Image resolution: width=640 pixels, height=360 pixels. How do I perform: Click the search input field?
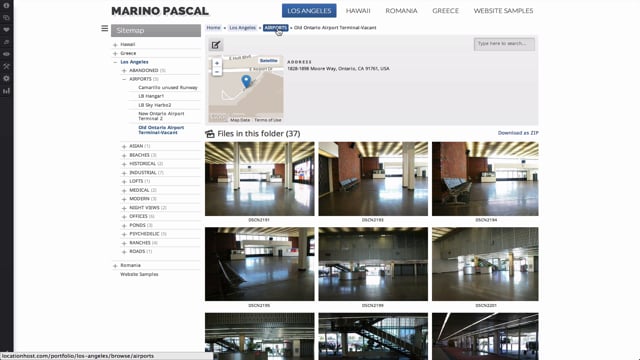pyautogui.click(x=504, y=44)
